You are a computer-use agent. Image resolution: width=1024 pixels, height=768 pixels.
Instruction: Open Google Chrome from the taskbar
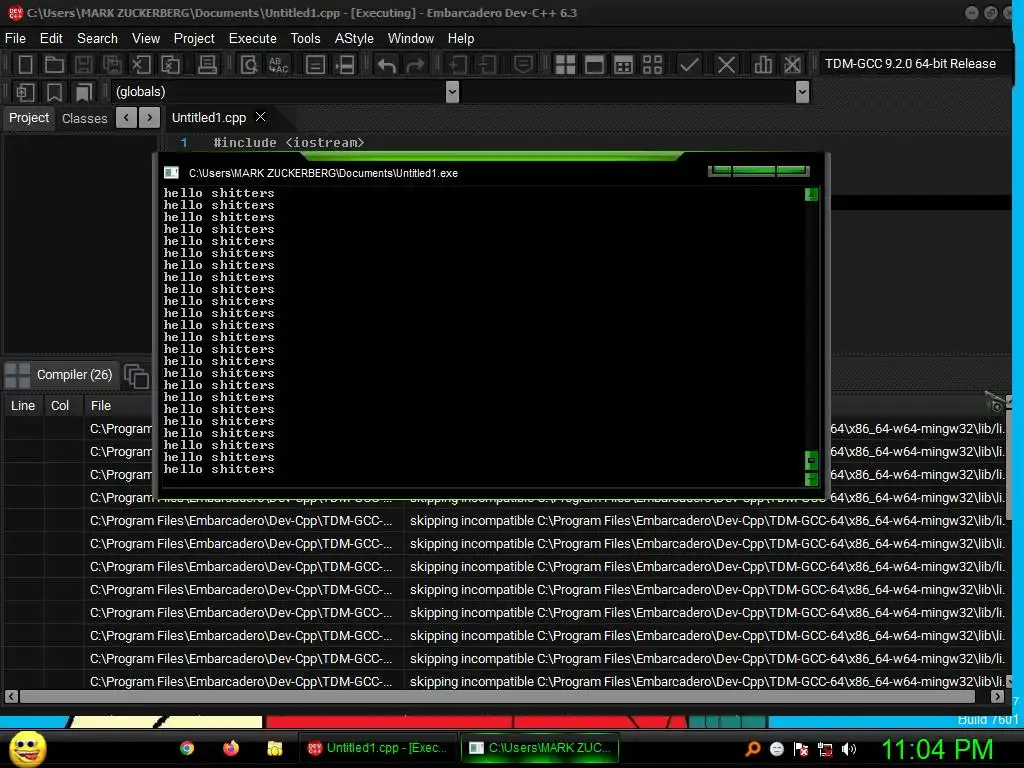tap(187, 748)
